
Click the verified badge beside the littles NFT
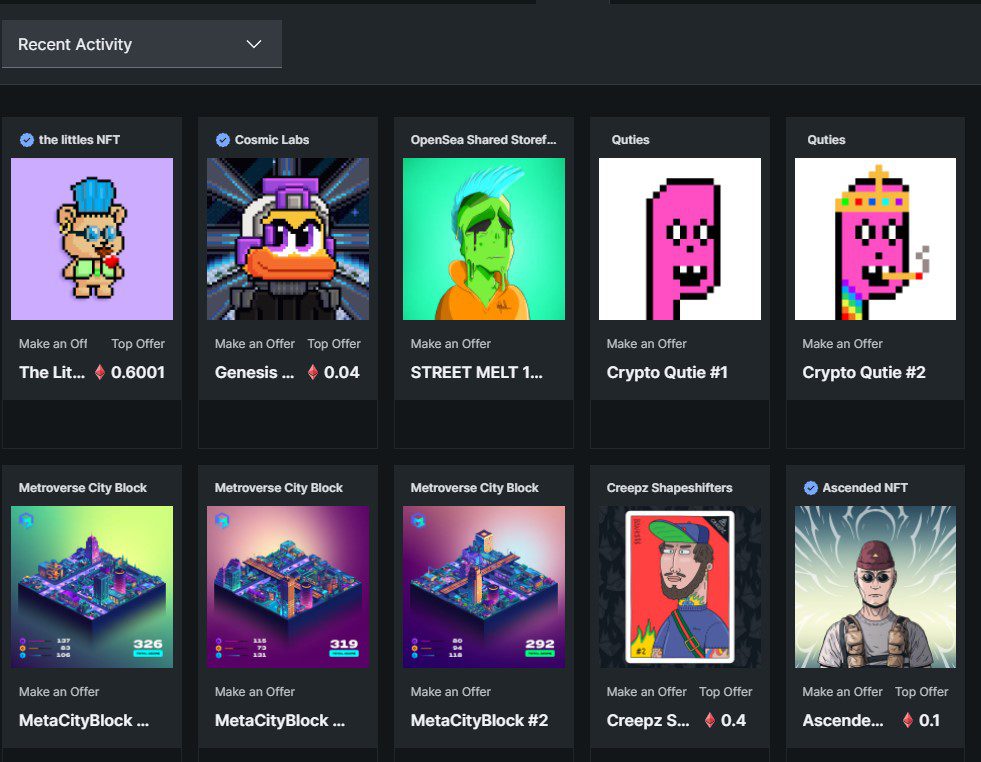(x=27, y=140)
